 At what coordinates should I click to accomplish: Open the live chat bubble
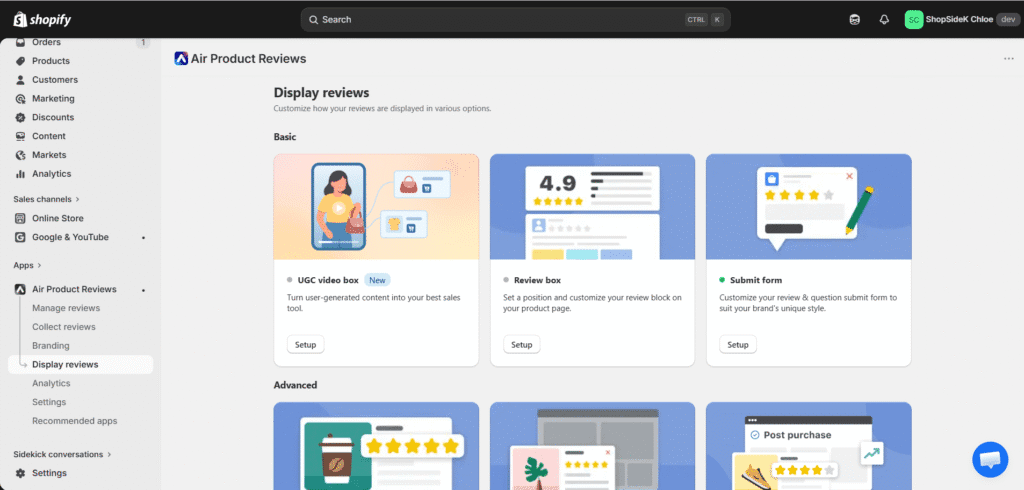(990, 460)
